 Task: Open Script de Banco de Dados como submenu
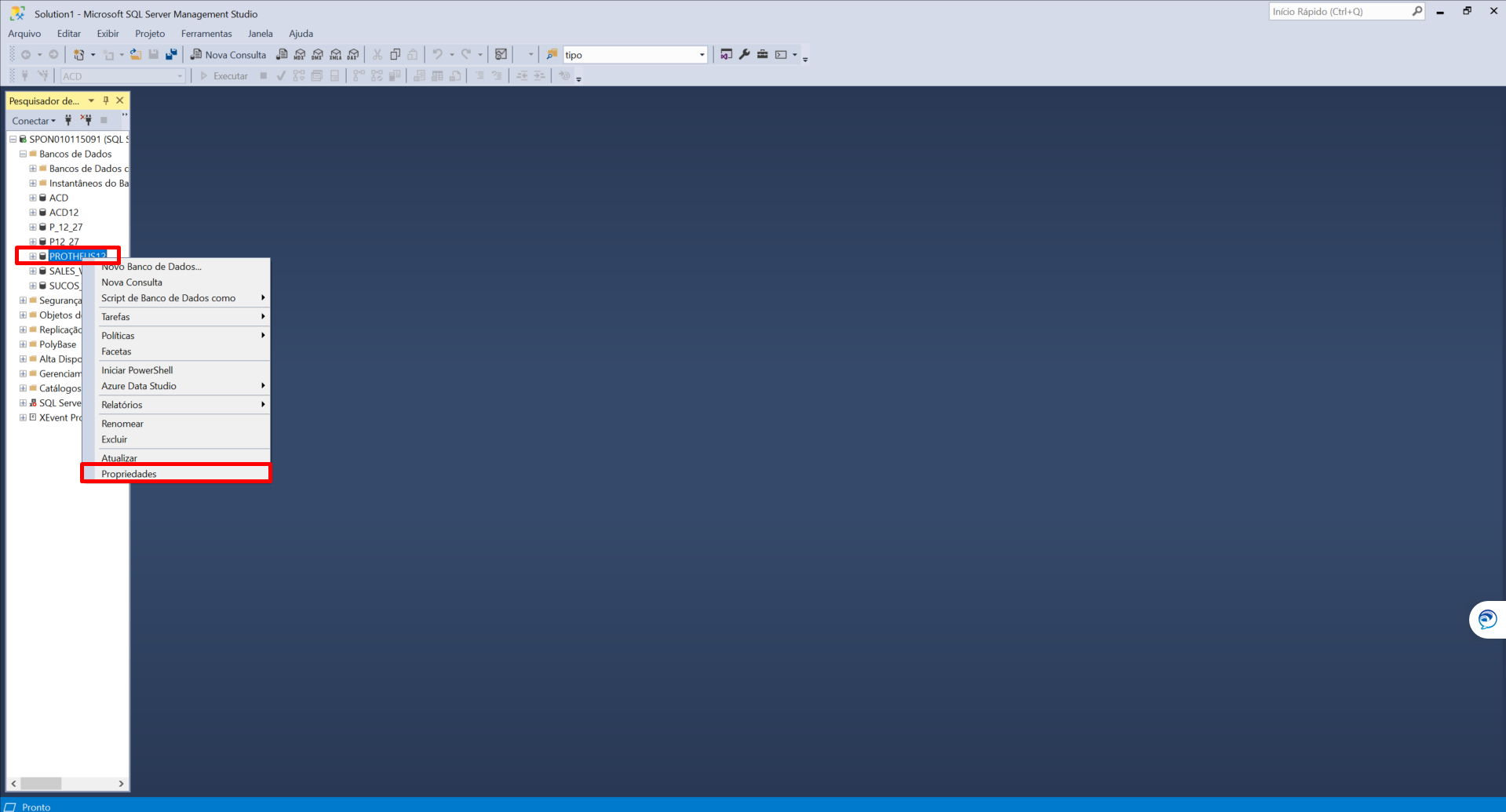(177, 298)
